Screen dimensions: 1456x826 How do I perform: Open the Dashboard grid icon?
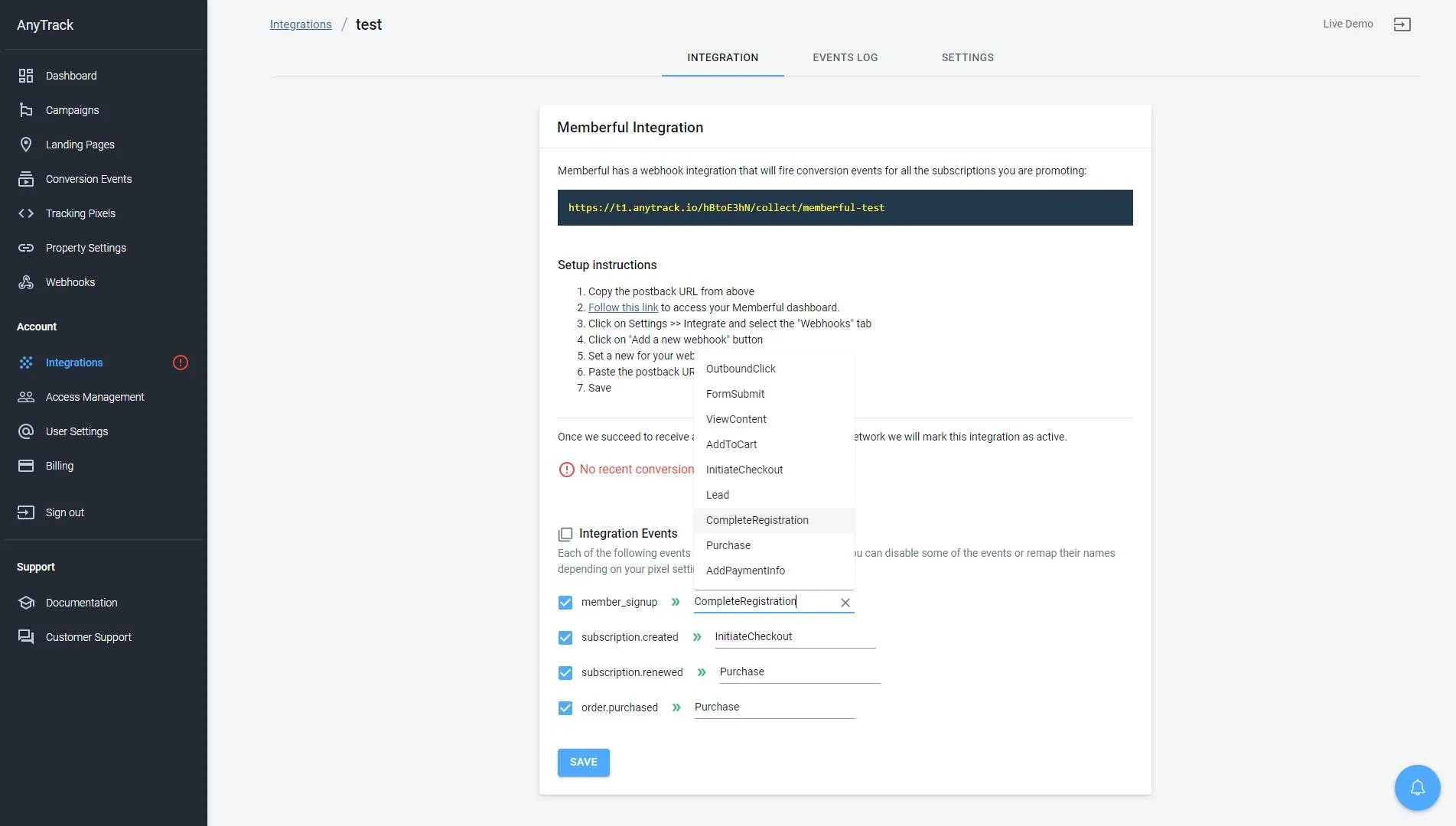pos(26,76)
